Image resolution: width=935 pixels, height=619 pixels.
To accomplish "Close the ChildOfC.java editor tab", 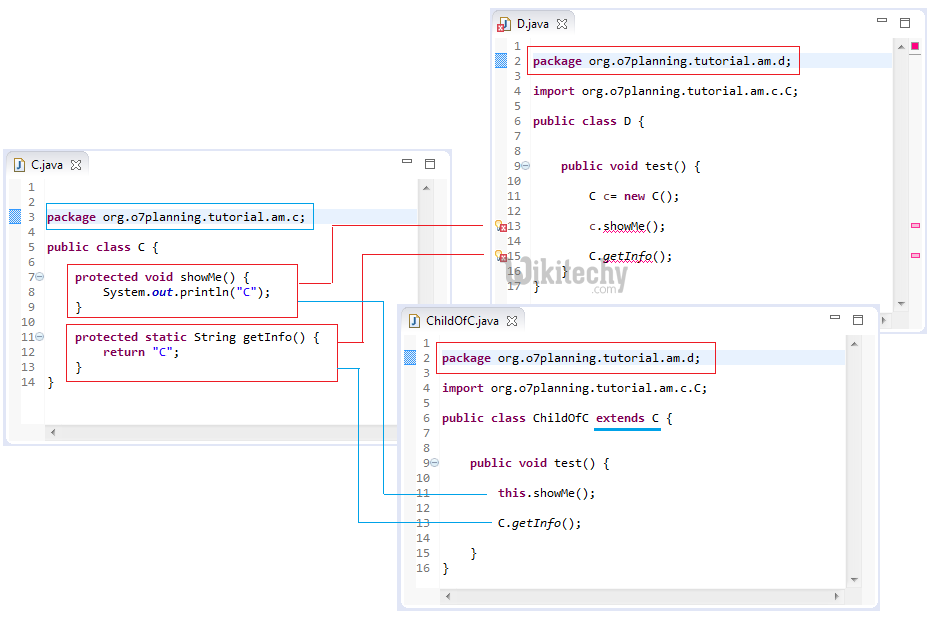I will pos(512,321).
